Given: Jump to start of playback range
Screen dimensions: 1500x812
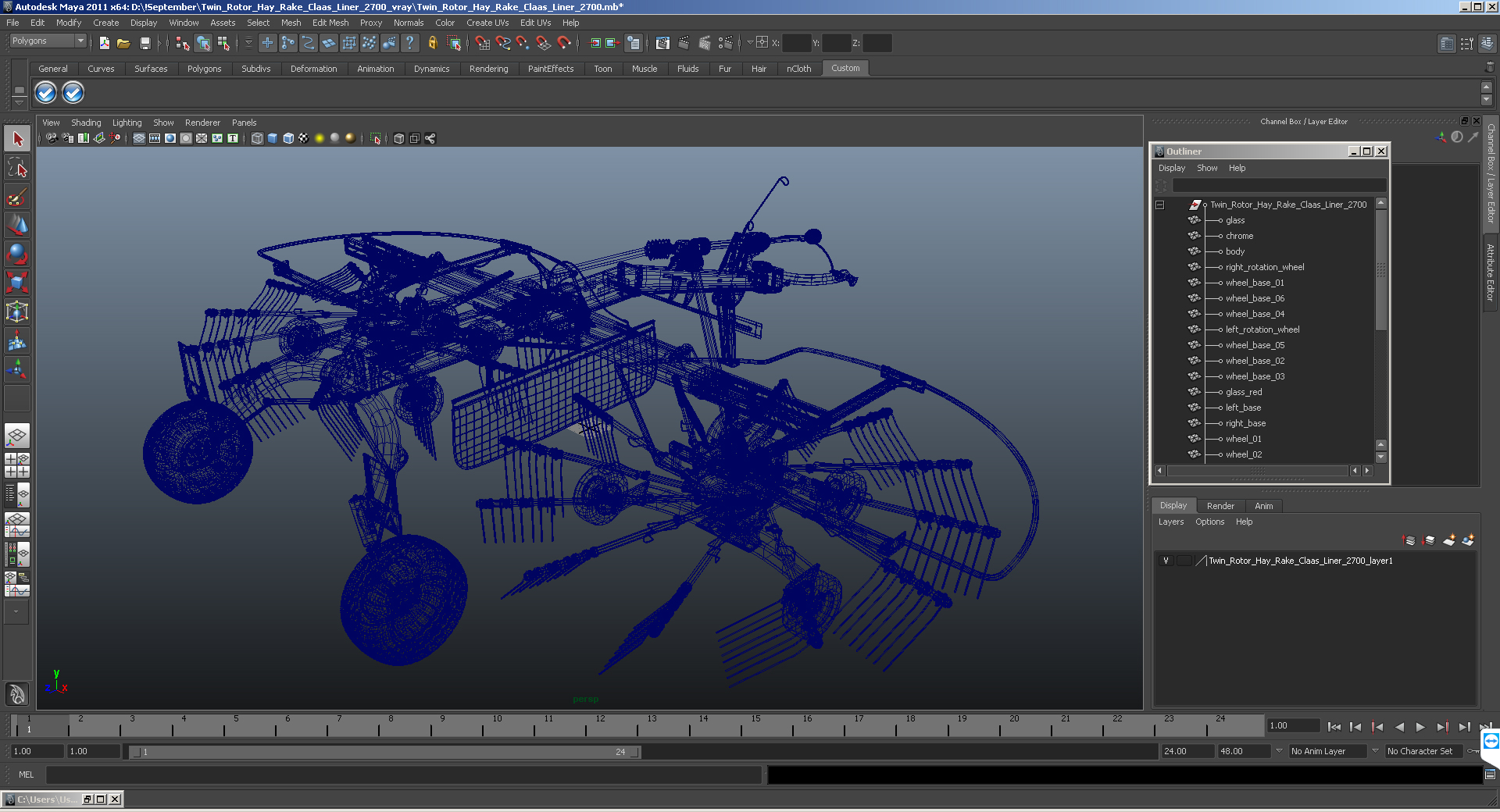Looking at the screenshot, I should [1334, 727].
